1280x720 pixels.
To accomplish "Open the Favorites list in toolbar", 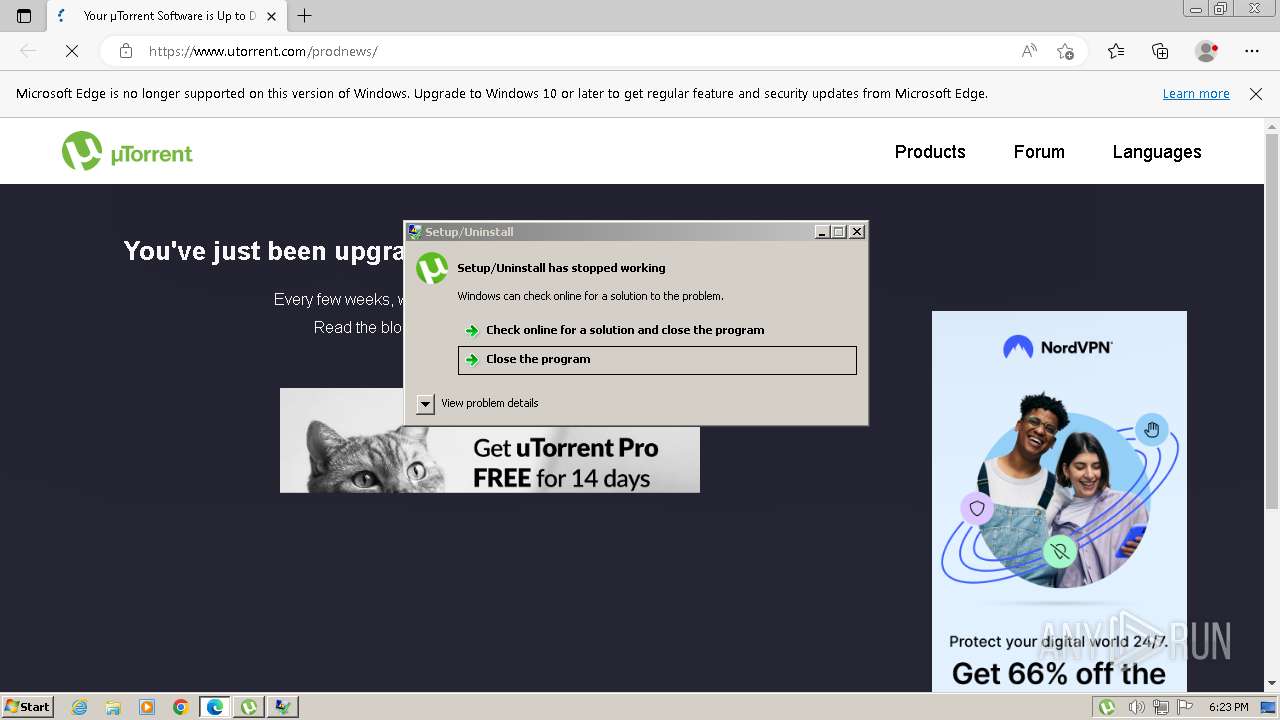I will 1116,51.
